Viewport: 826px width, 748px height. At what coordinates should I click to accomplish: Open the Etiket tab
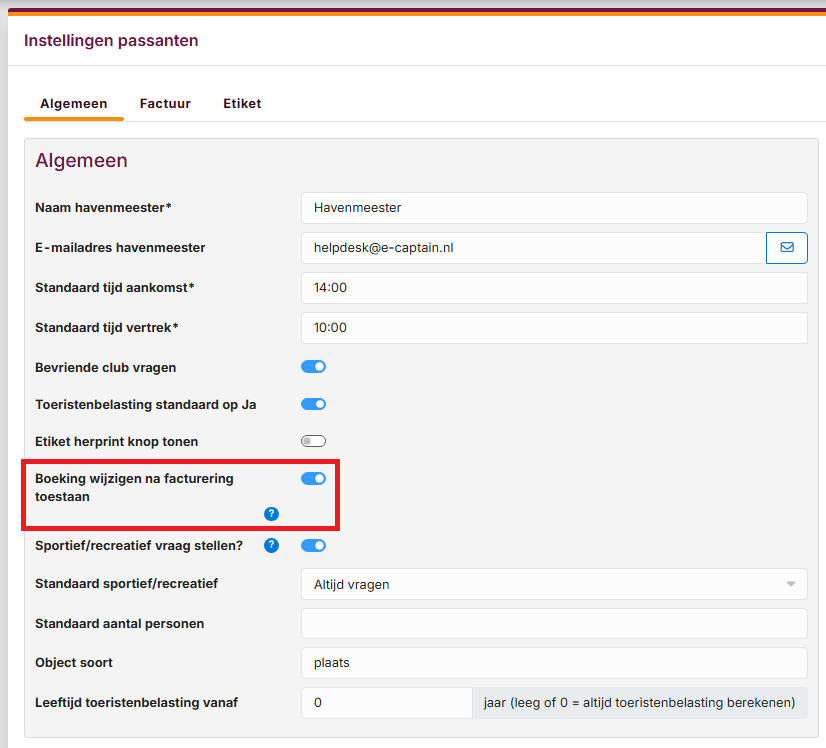(x=242, y=104)
